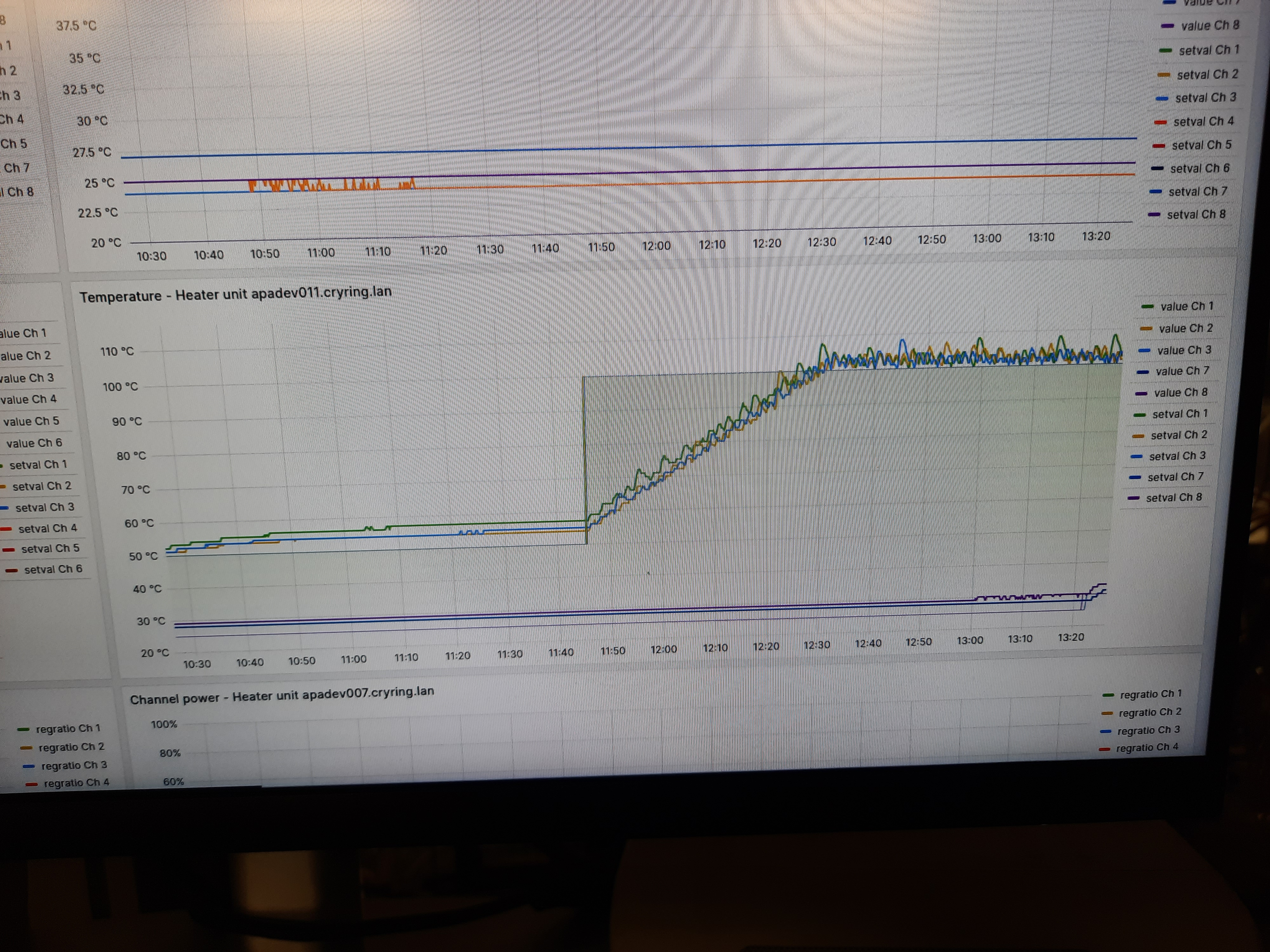Click the 110 °C label on apadev011 y-axis

[x=117, y=351]
